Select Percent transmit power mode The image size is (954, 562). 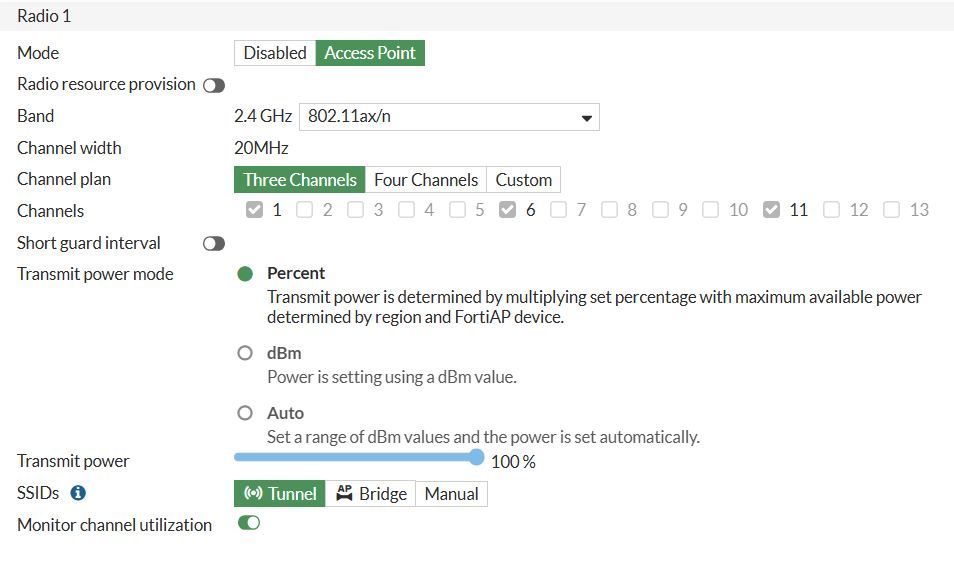(x=245, y=274)
